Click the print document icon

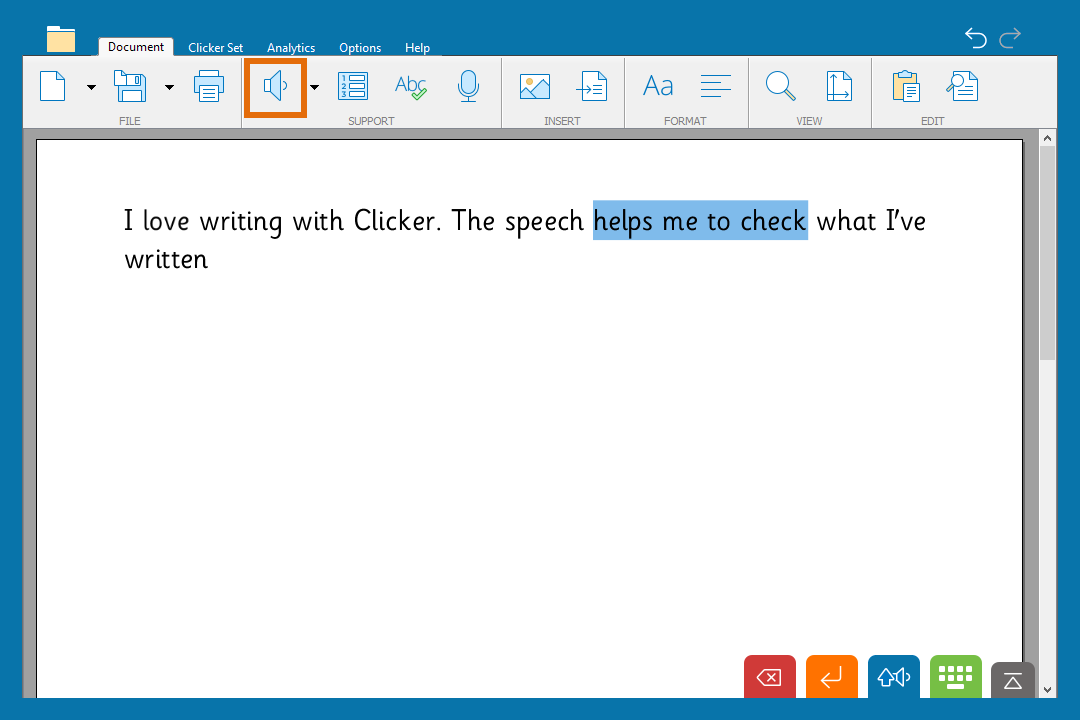(209, 87)
